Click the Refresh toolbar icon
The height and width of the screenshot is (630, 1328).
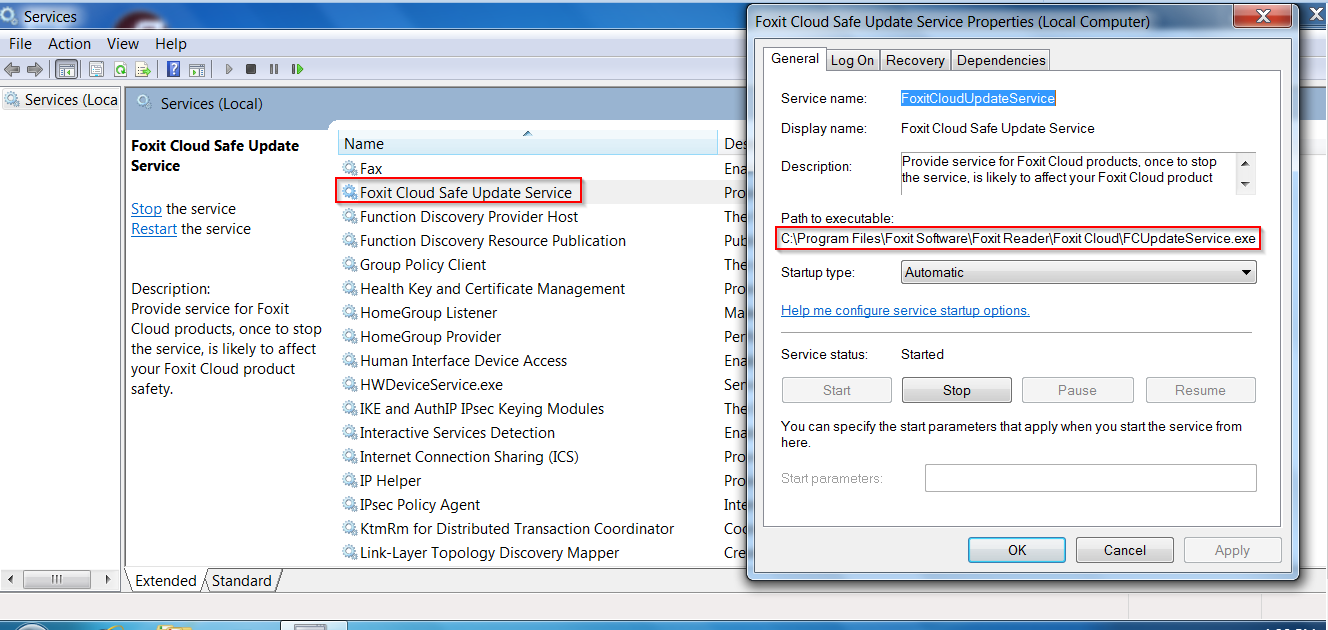pos(120,69)
